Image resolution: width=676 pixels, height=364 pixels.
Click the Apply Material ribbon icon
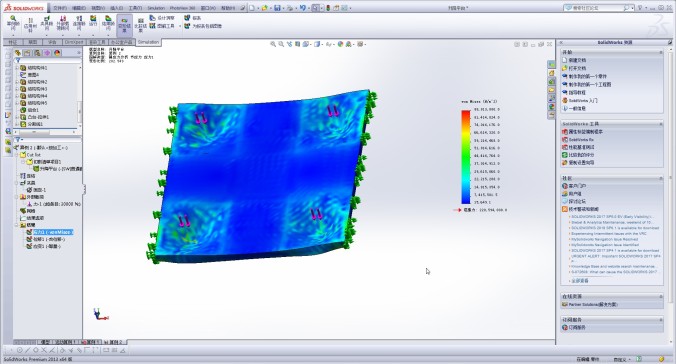[x=30, y=25]
